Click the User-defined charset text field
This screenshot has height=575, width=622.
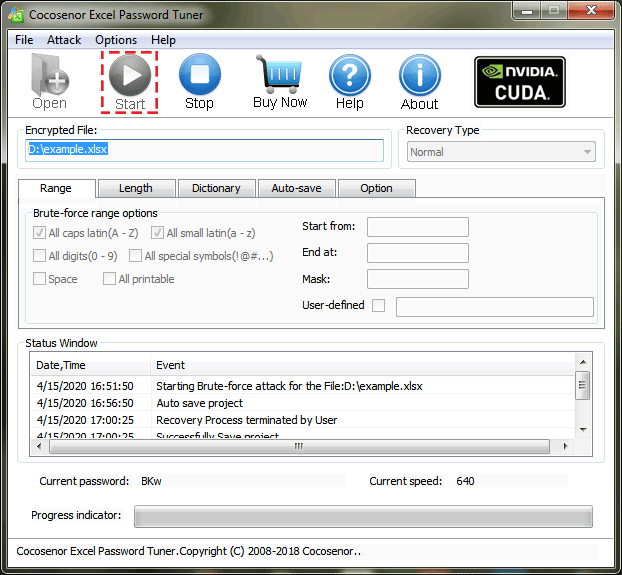[x=495, y=307]
